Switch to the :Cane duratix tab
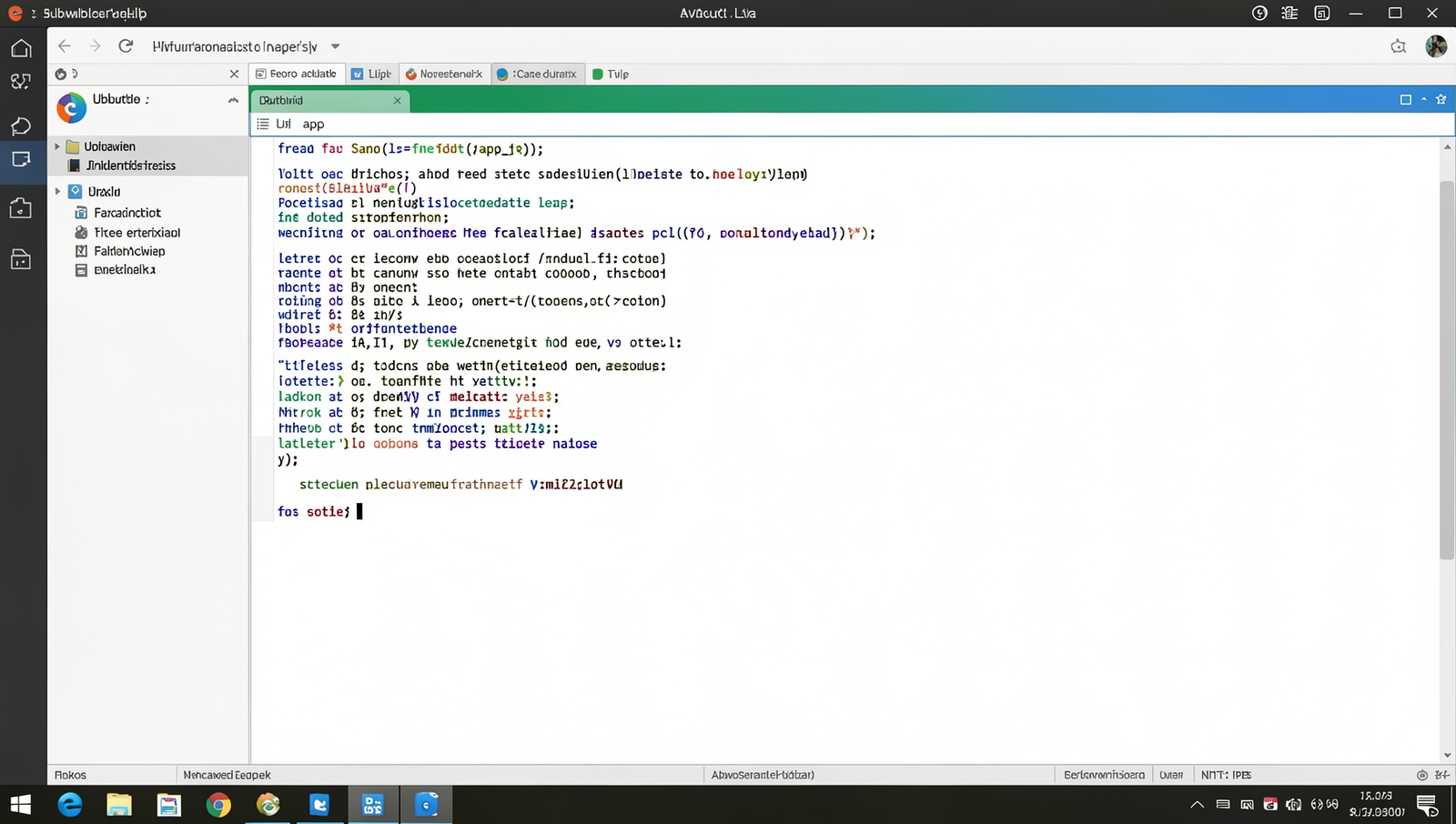This screenshot has height=824, width=1456. coord(537,74)
